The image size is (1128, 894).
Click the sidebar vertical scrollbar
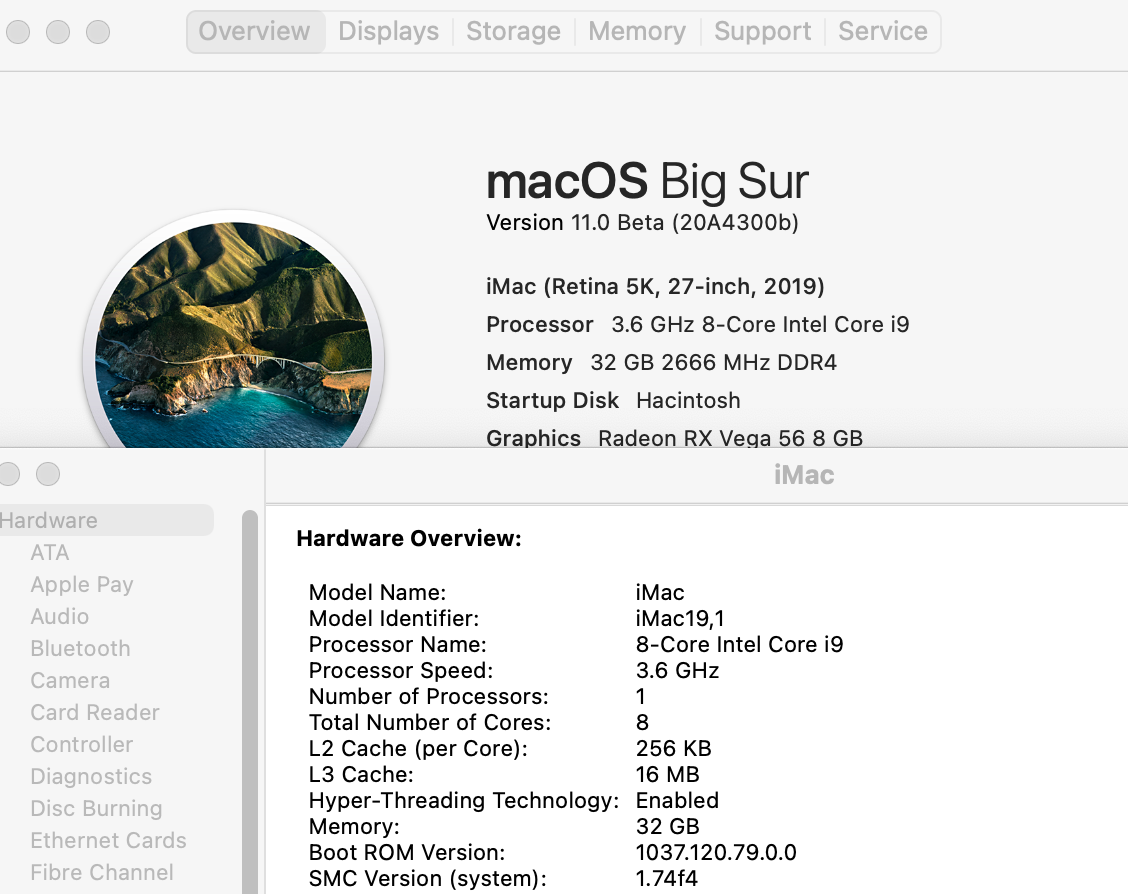coord(250,701)
